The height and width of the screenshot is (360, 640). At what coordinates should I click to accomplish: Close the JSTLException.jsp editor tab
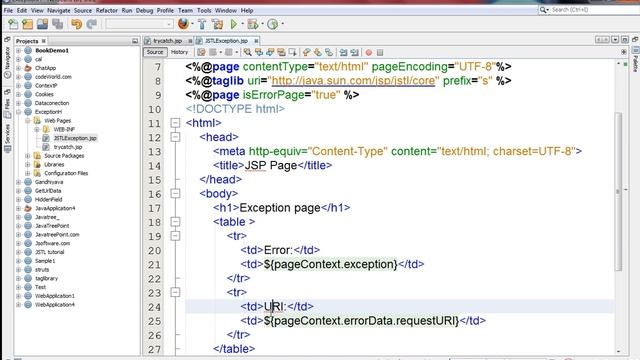[256, 41]
